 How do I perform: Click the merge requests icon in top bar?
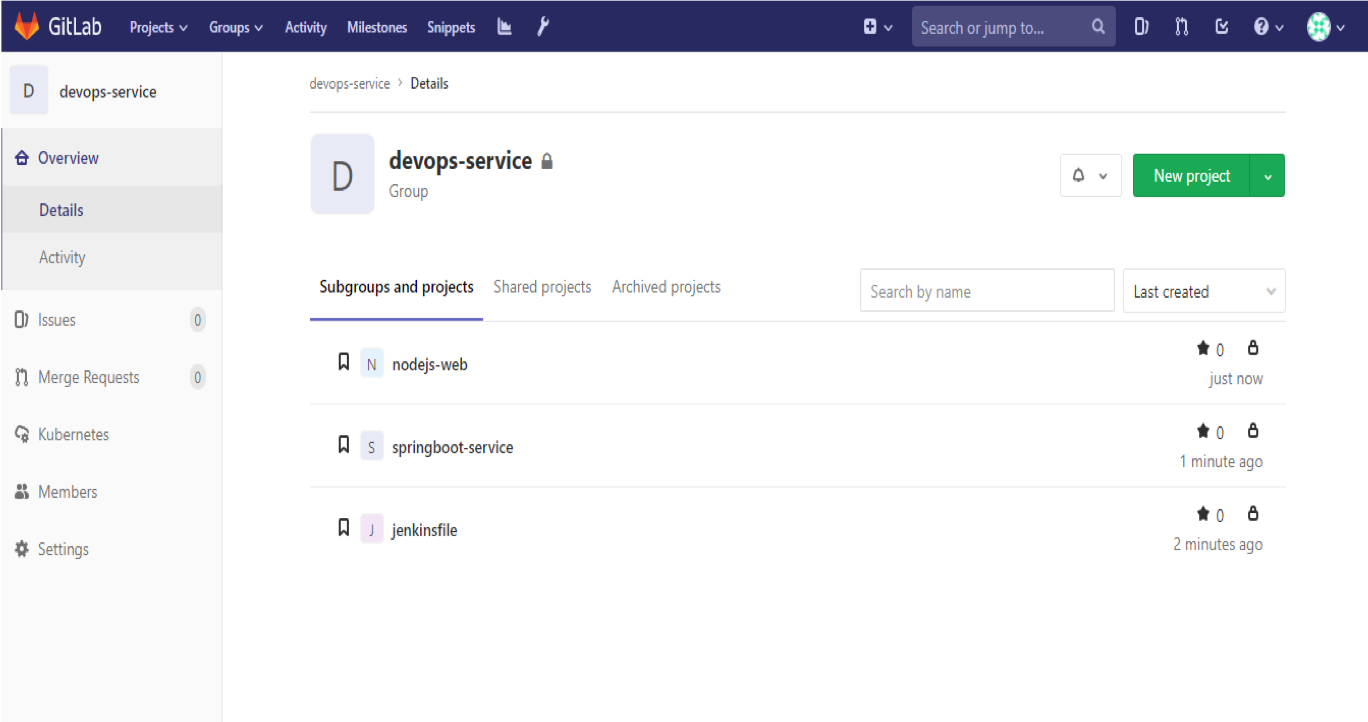pyautogui.click(x=1181, y=26)
